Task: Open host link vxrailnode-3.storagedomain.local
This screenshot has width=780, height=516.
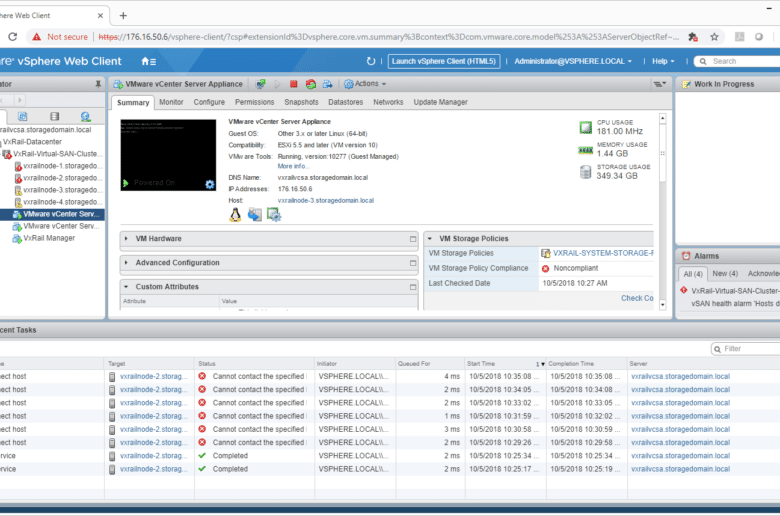Action: pos(326,201)
